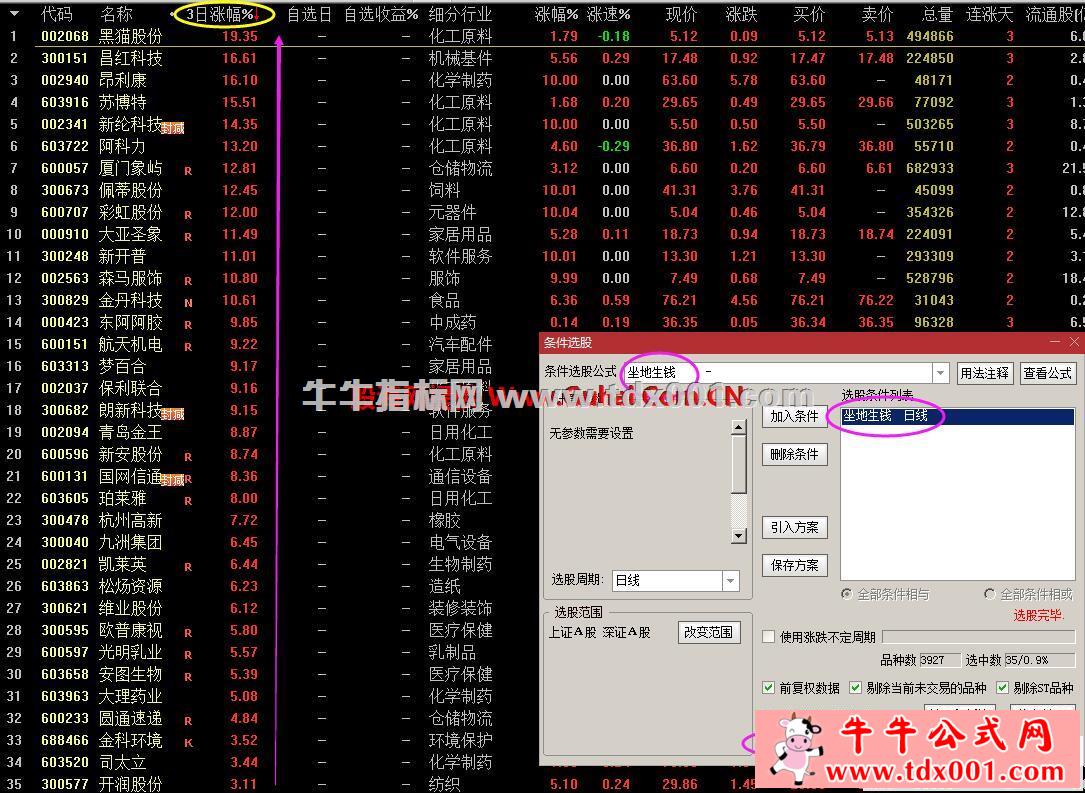Click the parameter panel scroll-down arrow

coord(738,536)
